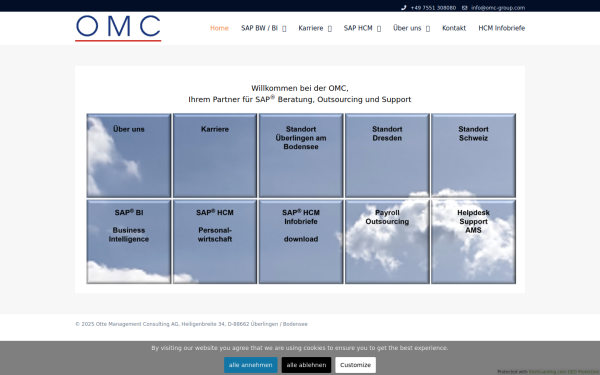Accept all cookies with alle annehmen
600x375 pixels.
[x=251, y=365]
